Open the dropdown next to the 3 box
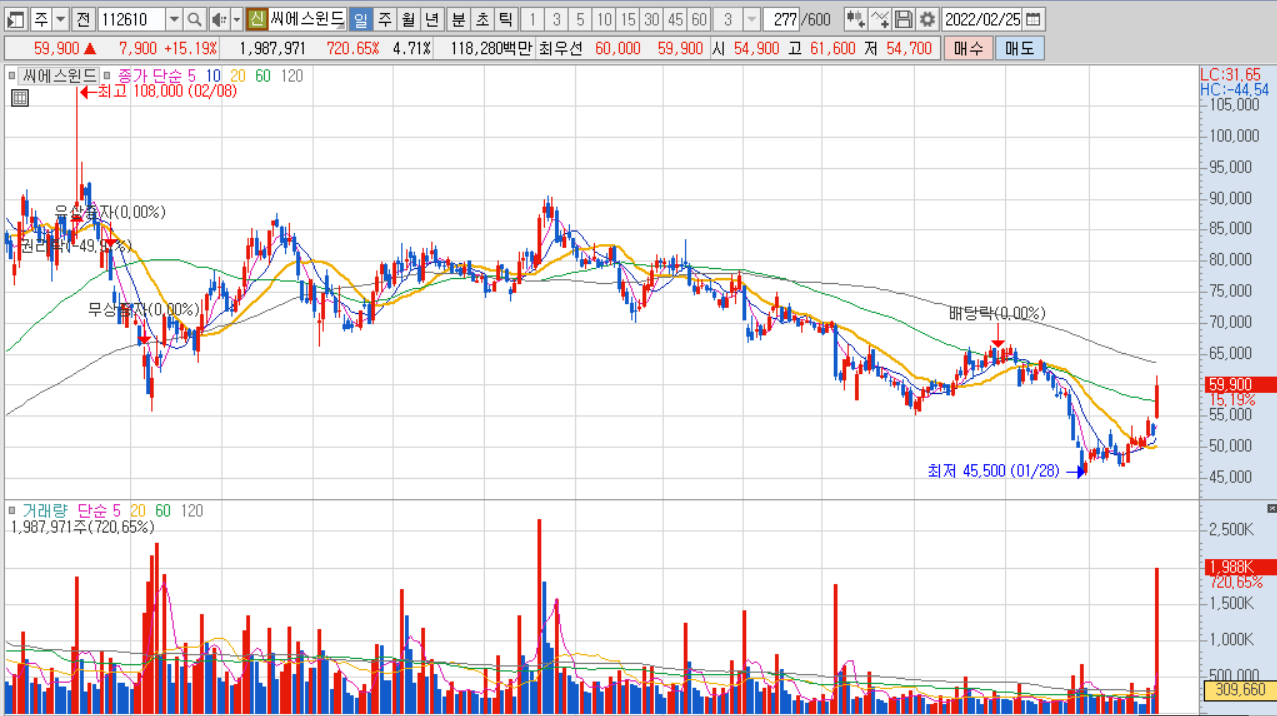Screen dimensions: 1277x716 [x=752, y=19]
